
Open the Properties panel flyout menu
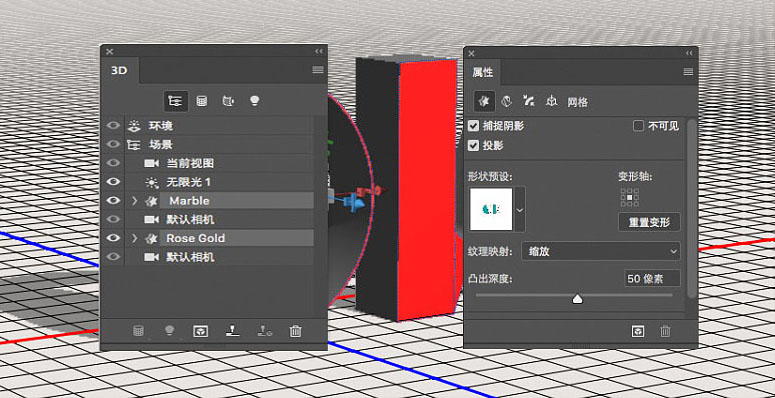(688, 72)
